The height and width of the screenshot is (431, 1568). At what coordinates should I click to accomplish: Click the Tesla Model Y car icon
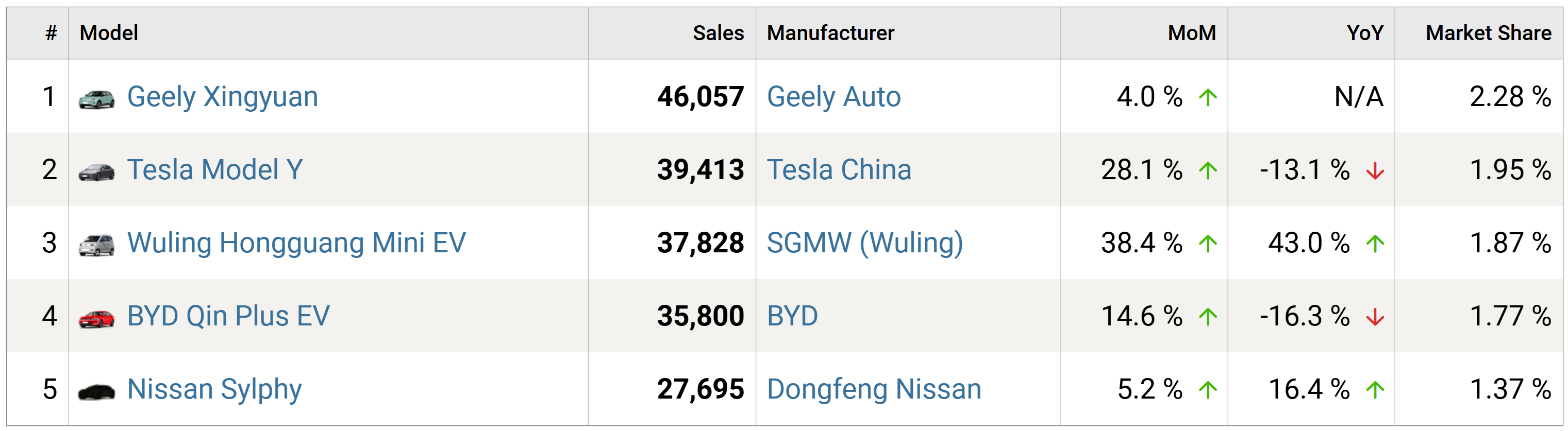[96, 171]
